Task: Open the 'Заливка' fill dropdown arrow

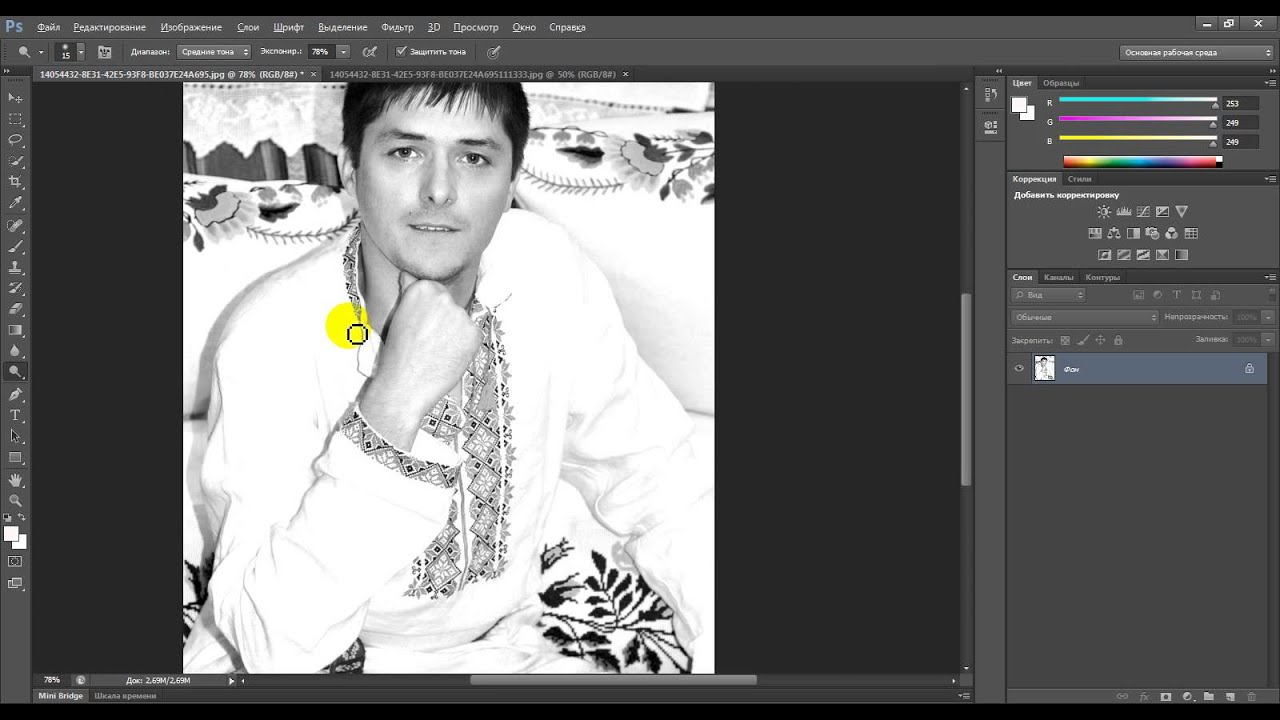Action: click(x=1268, y=340)
